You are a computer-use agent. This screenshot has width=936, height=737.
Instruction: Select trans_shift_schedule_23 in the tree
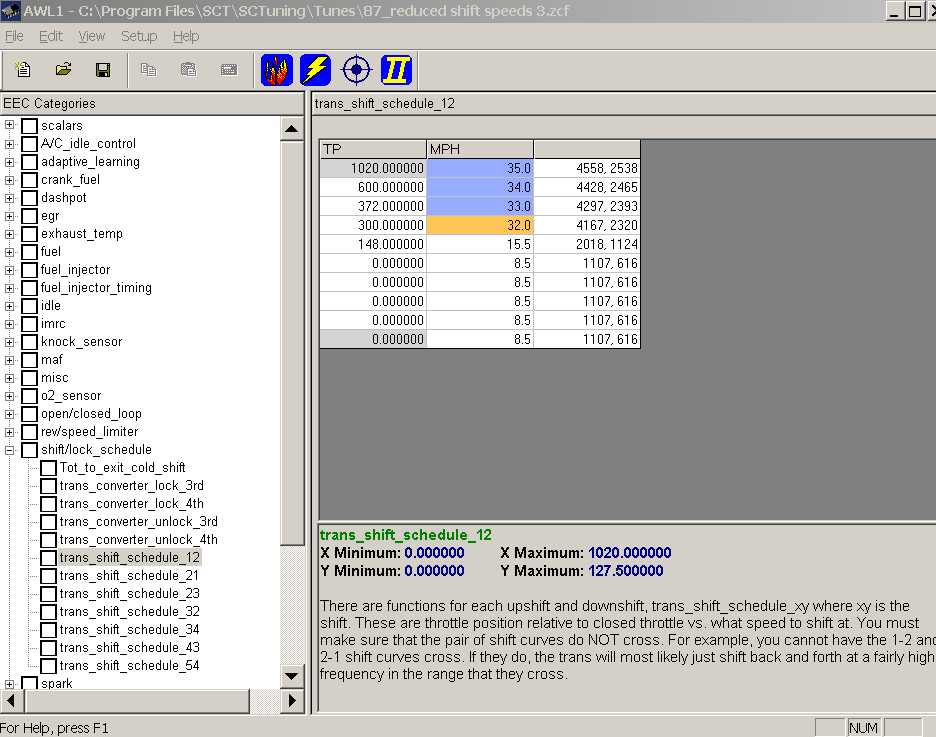[x=130, y=594]
